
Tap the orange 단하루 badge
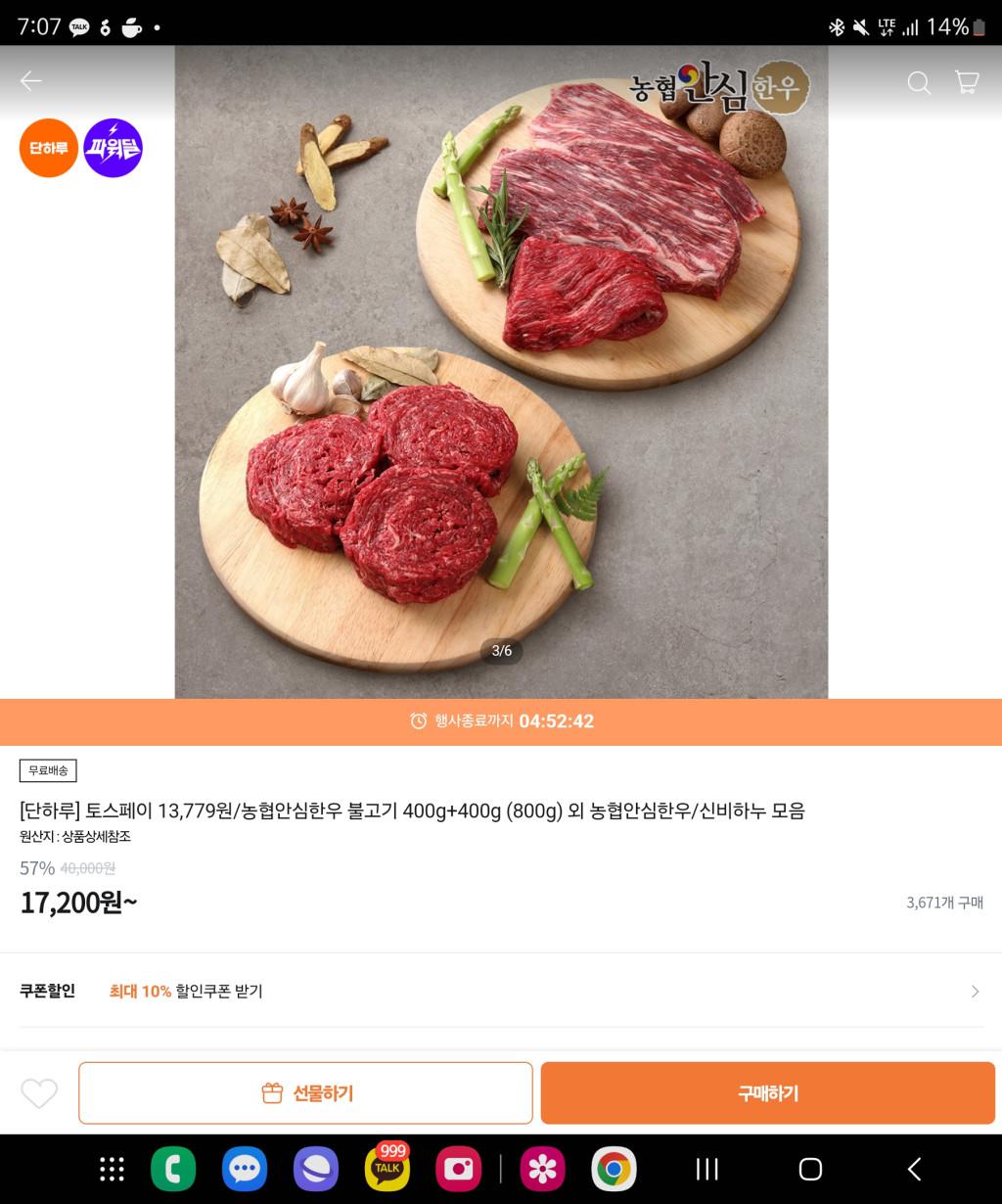[49, 148]
